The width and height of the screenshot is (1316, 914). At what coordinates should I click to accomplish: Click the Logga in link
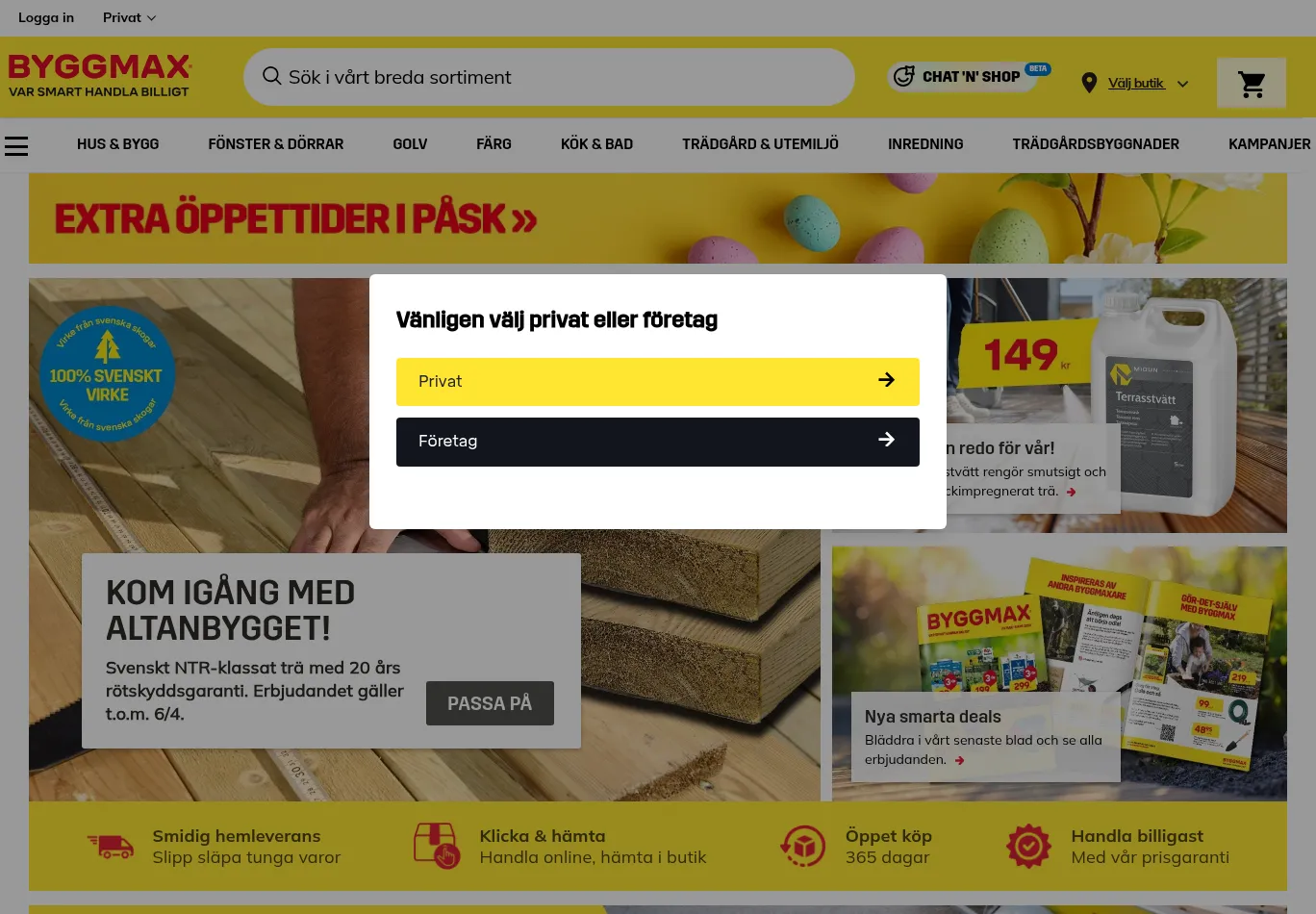tap(46, 17)
